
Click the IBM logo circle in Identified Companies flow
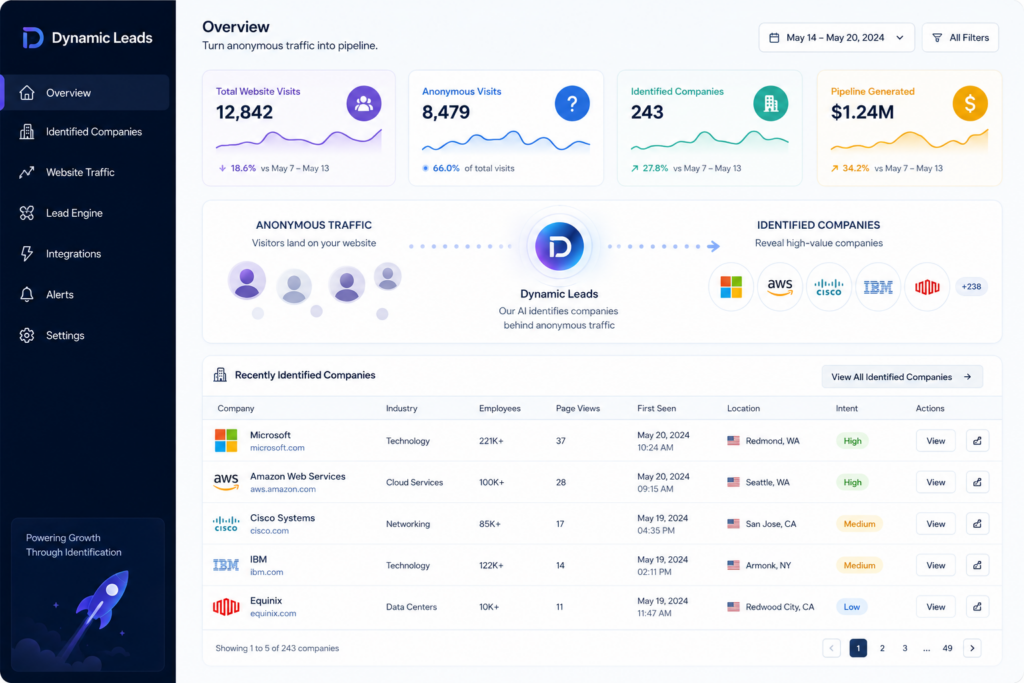(x=878, y=287)
